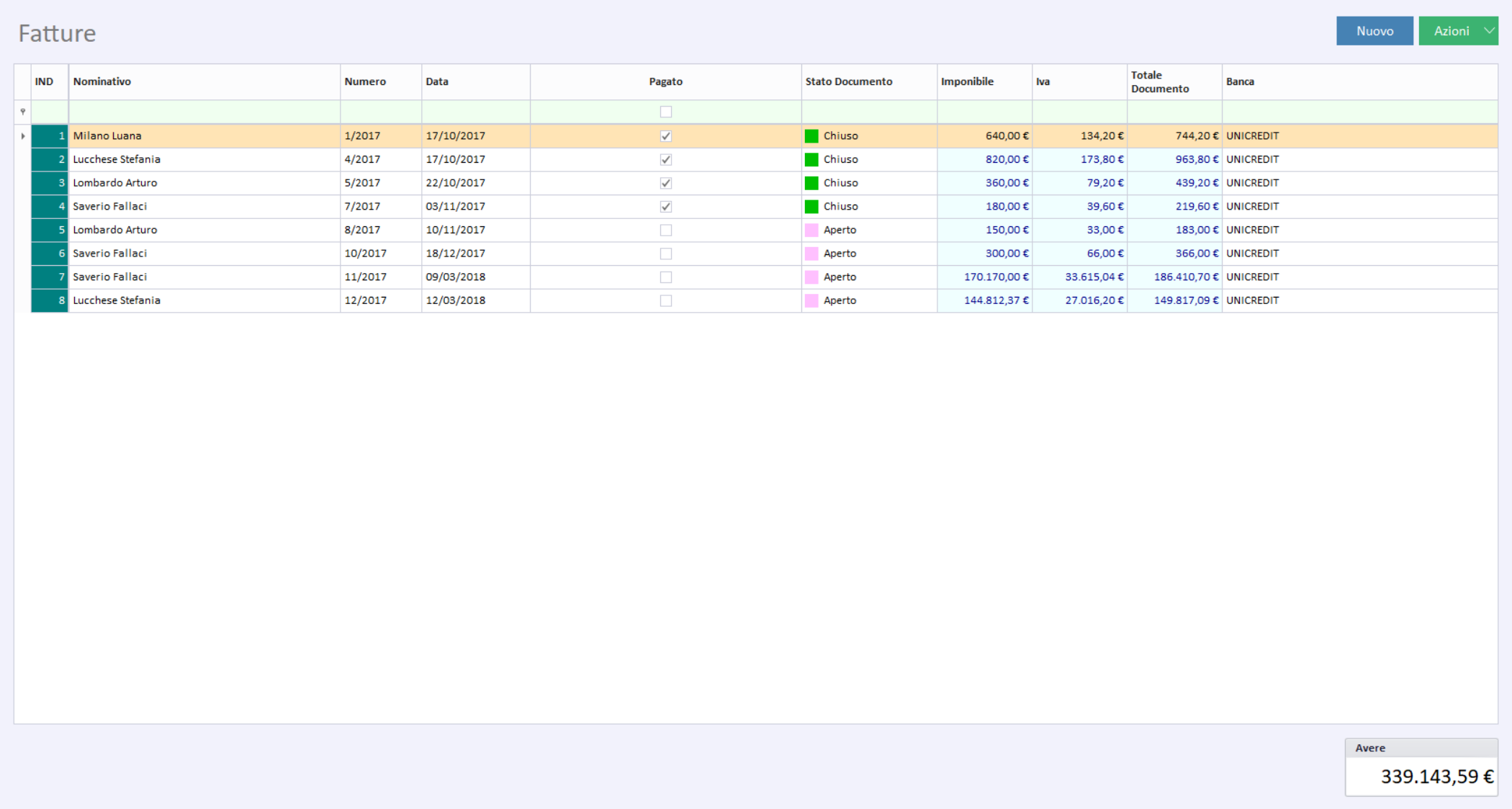The image size is (1512, 809).
Task: Select row index 3 cell
Action: [x=50, y=183]
